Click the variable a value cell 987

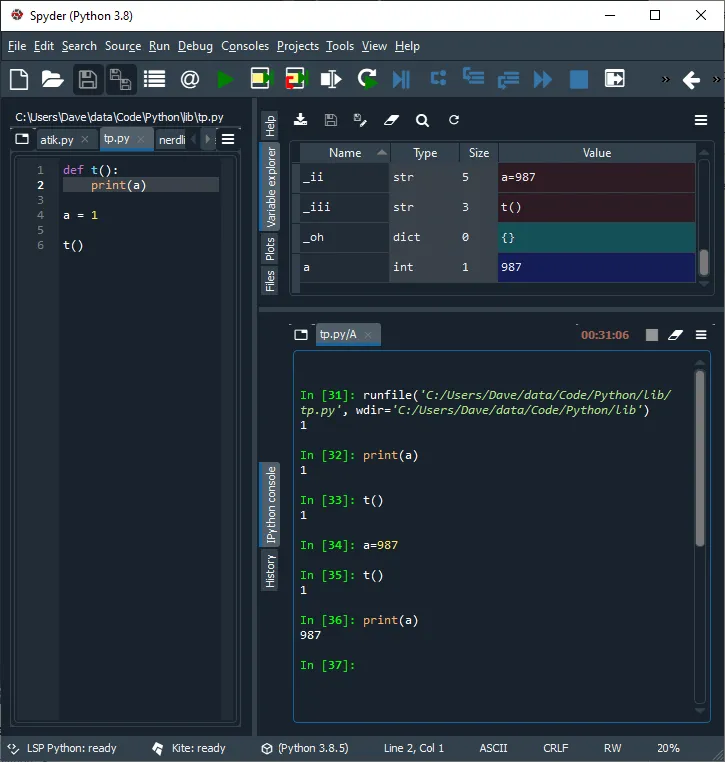[x=597, y=268]
